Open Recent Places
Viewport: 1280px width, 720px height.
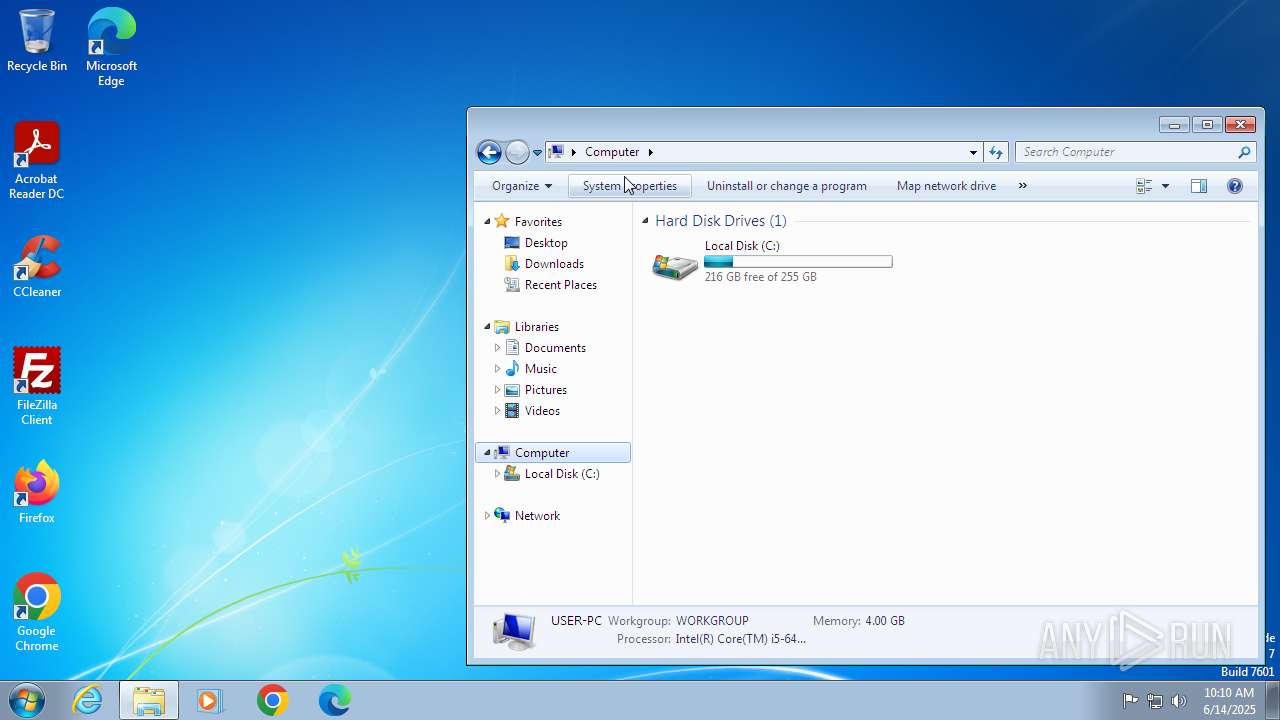click(x=560, y=285)
